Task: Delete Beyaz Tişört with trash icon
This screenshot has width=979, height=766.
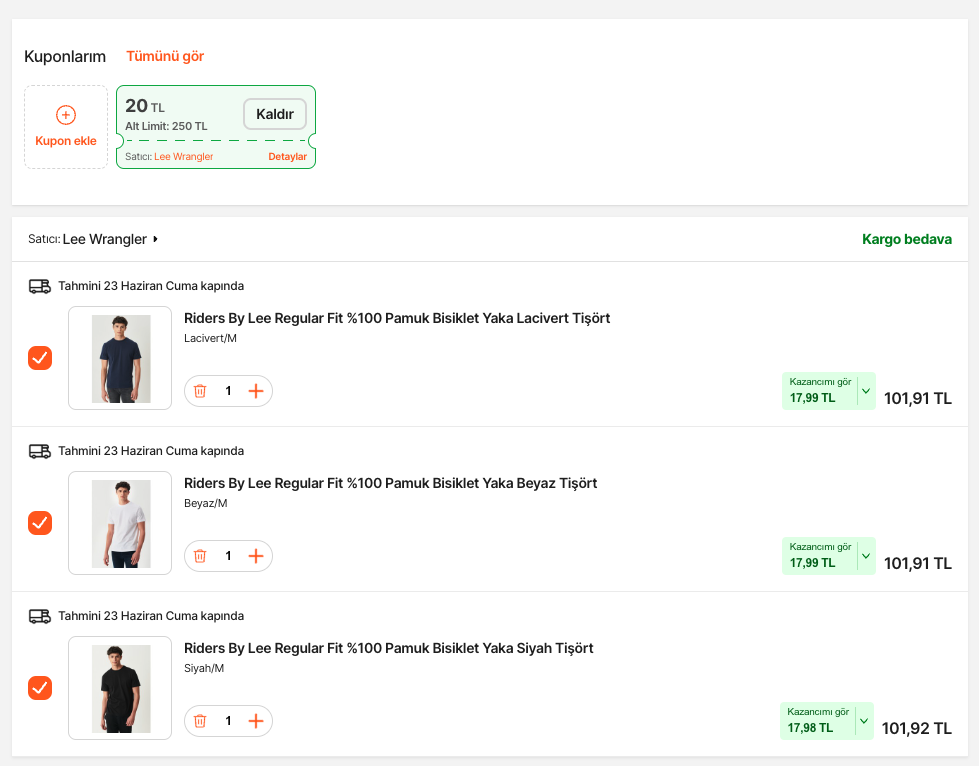Action: point(200,556)
